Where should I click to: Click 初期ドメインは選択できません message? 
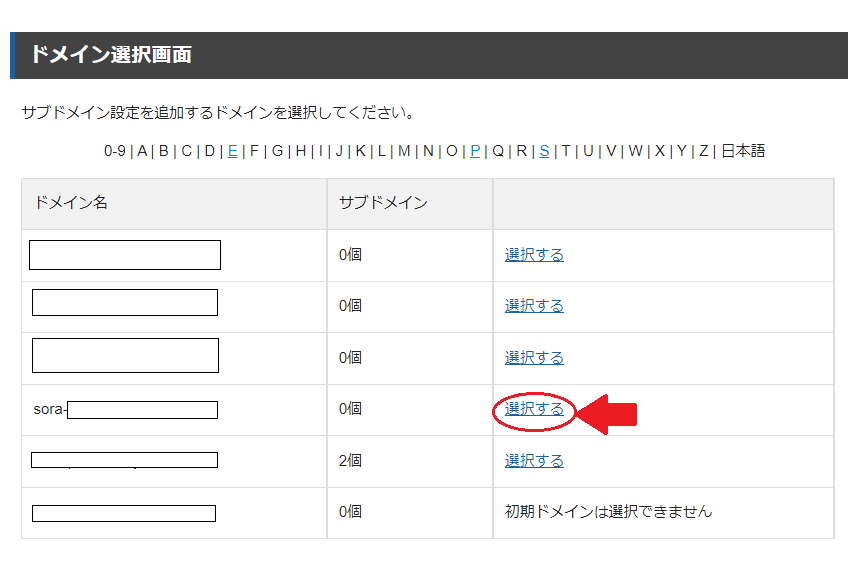[608, 511]
